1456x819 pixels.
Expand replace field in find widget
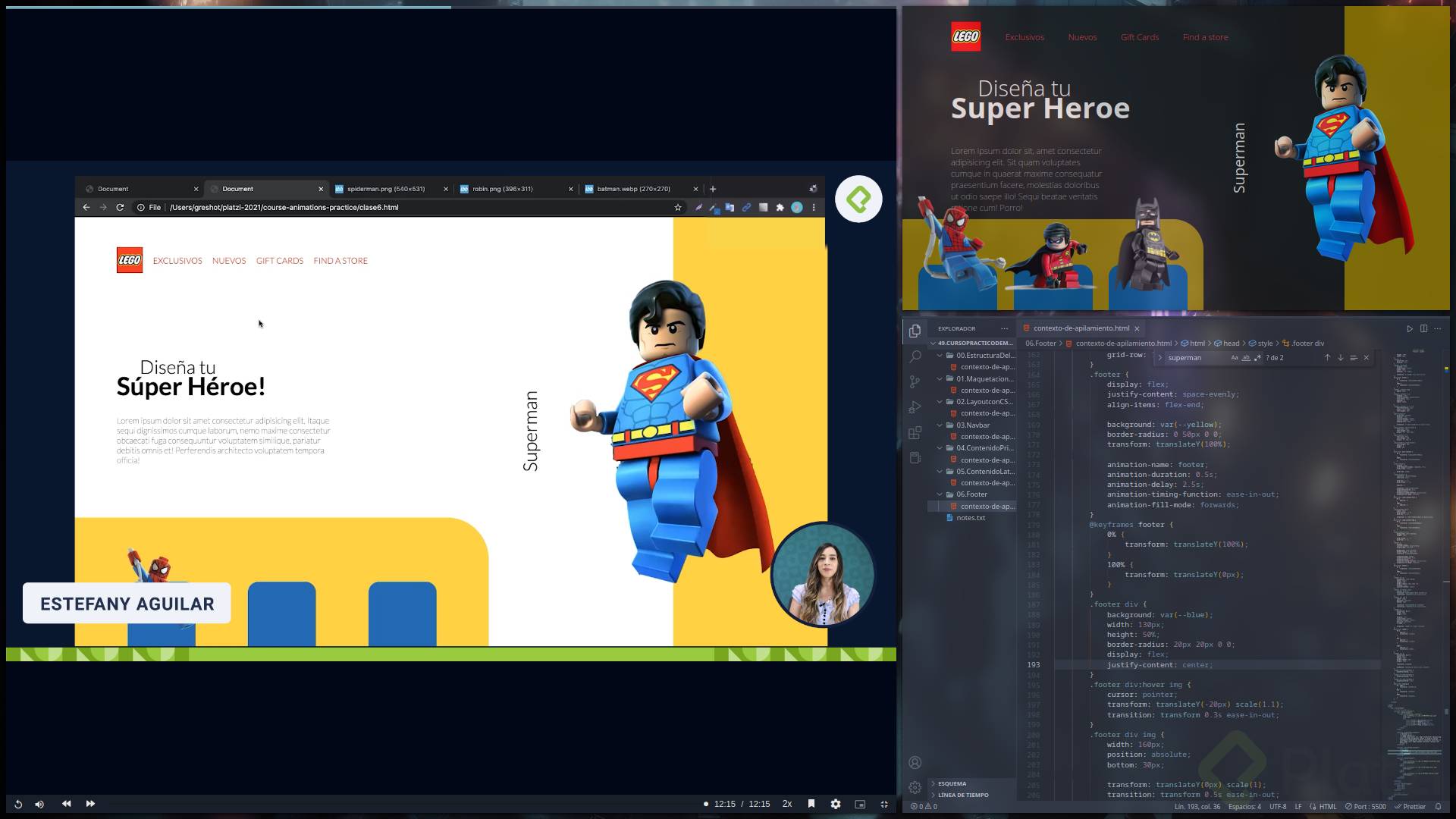pyautogui.click(x=1160, y=358)
